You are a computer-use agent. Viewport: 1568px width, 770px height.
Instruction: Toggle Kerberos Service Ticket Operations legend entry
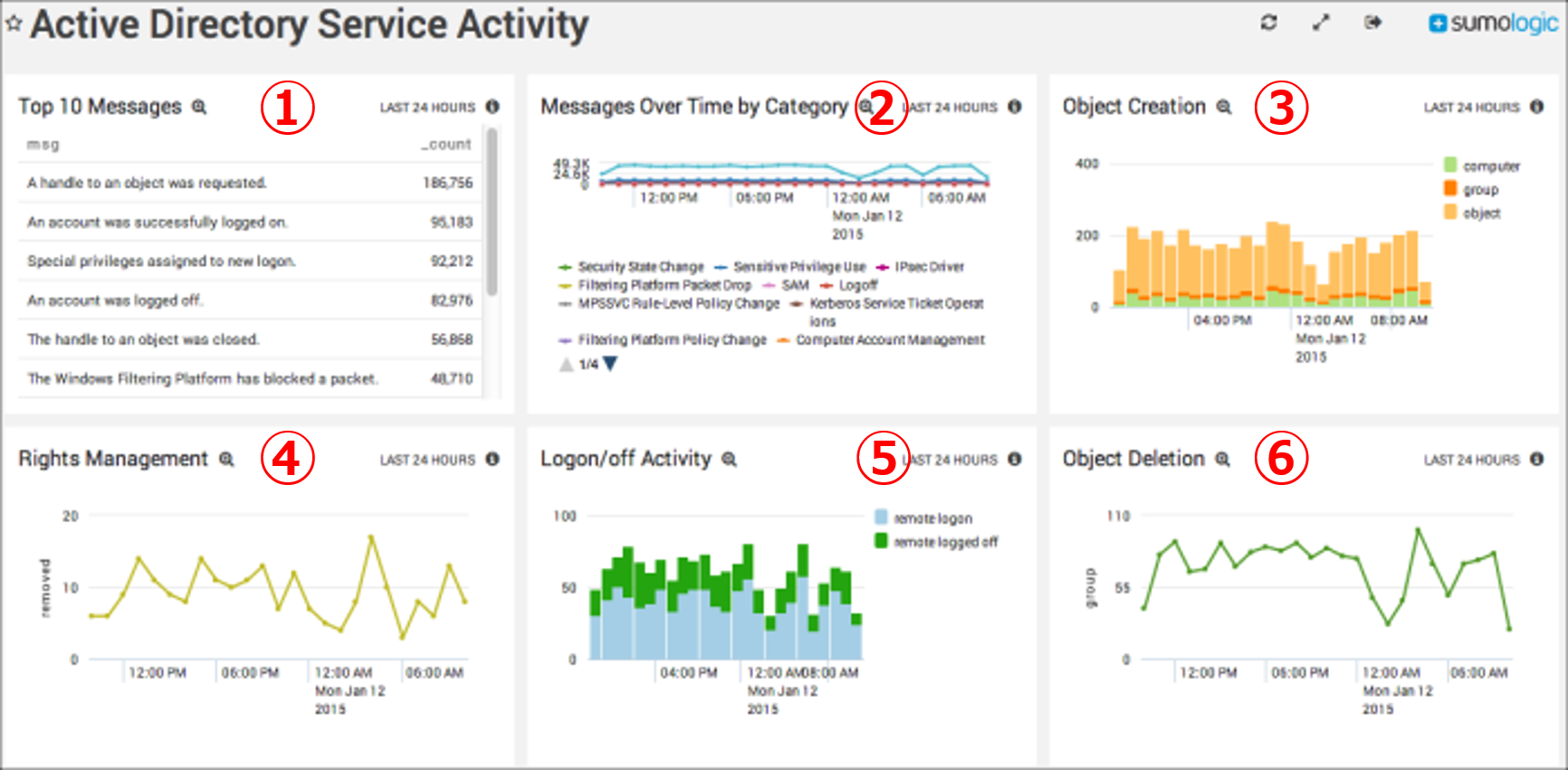887,312
